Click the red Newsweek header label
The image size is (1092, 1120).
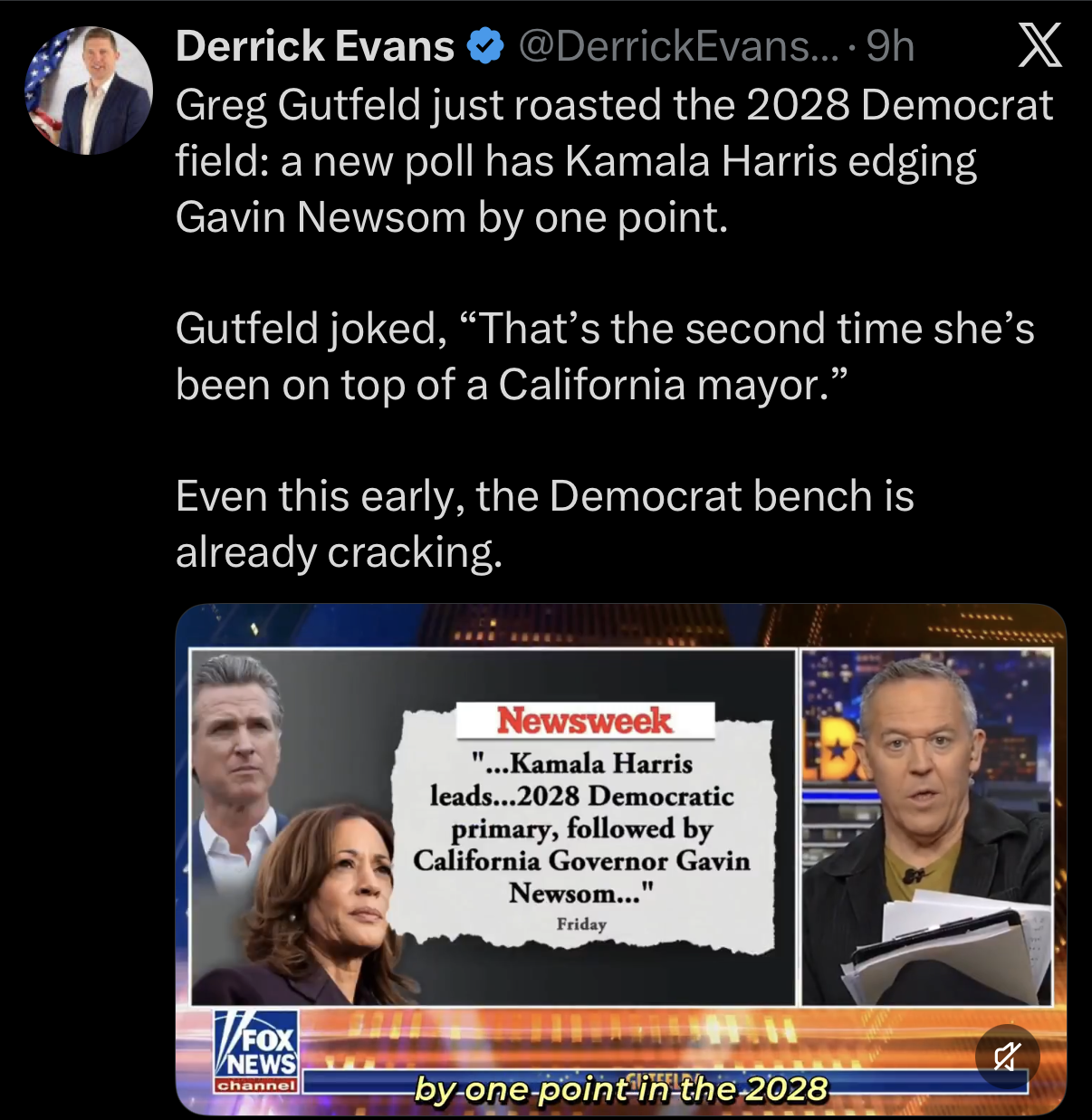585,721
